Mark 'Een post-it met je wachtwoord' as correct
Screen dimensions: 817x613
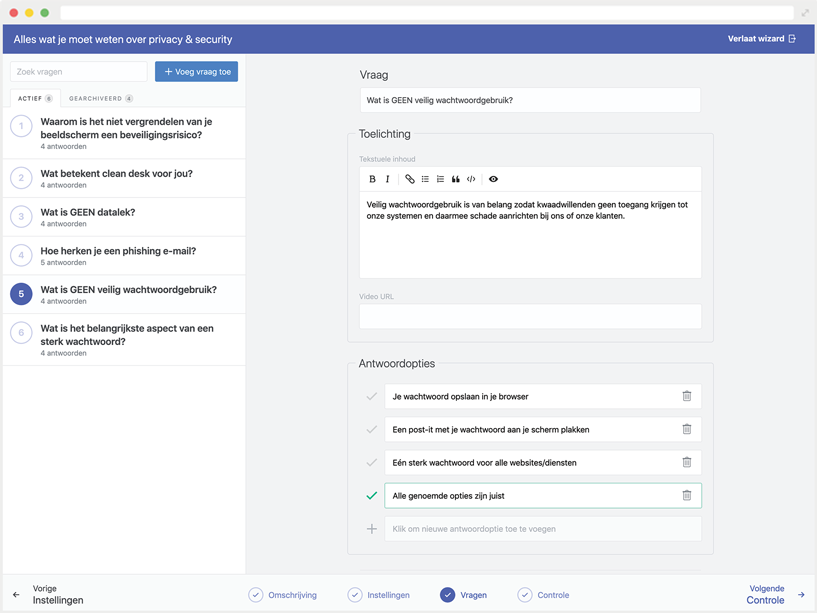tap(371, 429)
